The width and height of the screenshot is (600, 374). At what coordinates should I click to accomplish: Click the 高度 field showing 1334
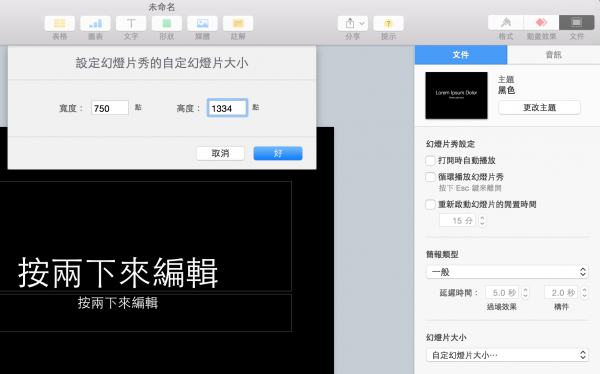coord(227,108)
